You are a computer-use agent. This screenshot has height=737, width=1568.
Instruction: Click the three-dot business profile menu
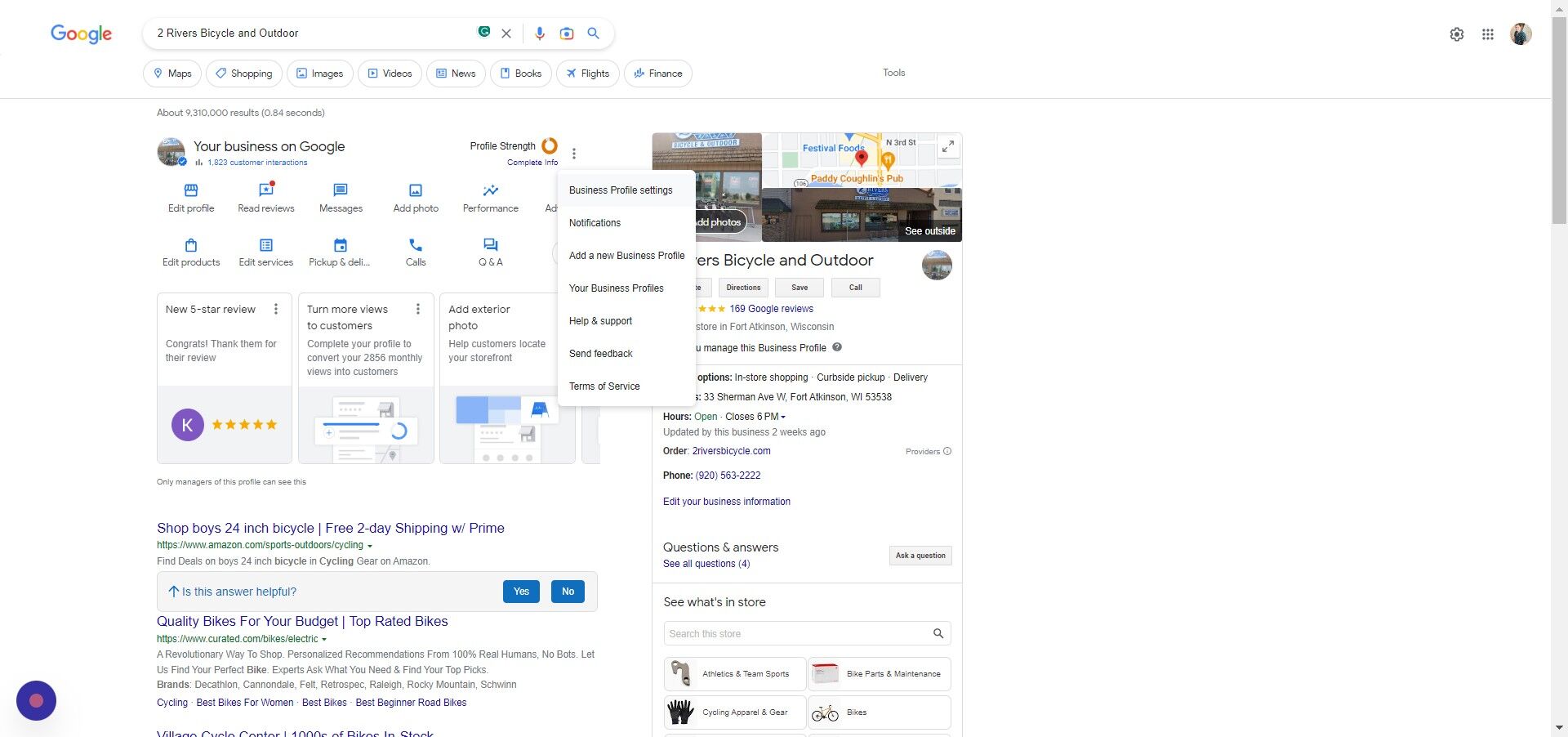pyautogui.click(x=574, y=154)
